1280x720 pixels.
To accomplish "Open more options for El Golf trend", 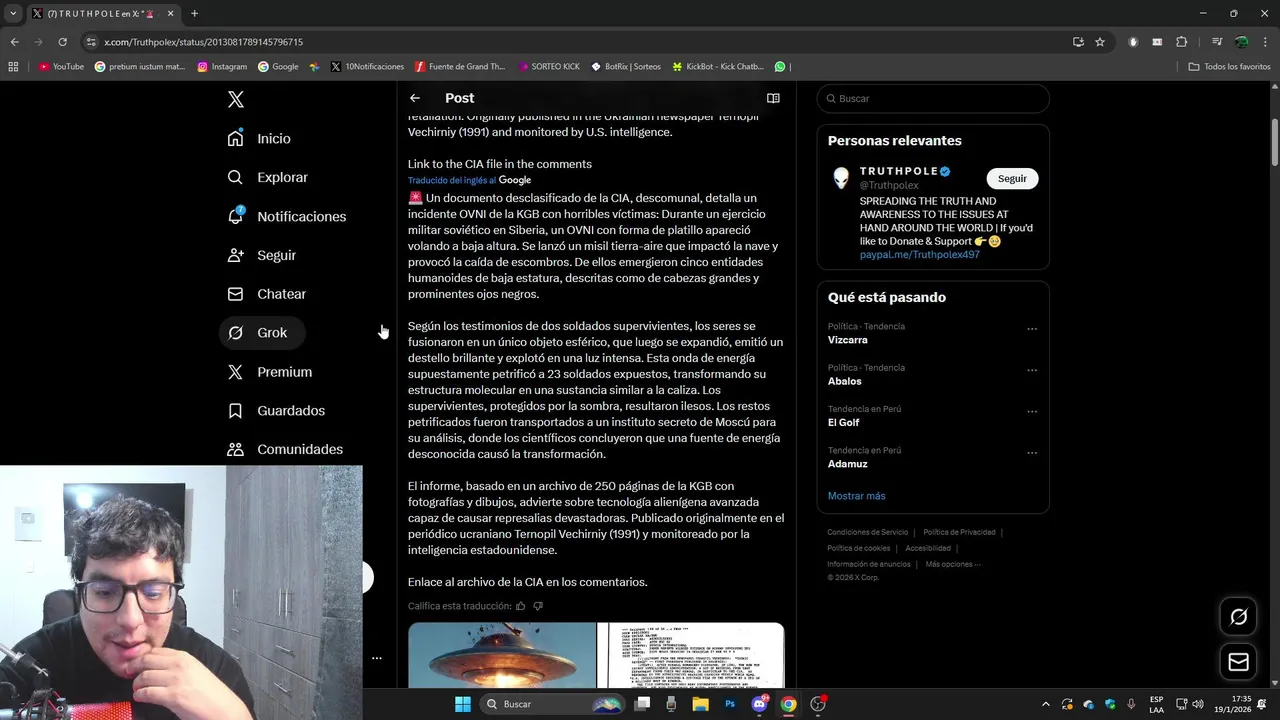I will [1032, 411].
